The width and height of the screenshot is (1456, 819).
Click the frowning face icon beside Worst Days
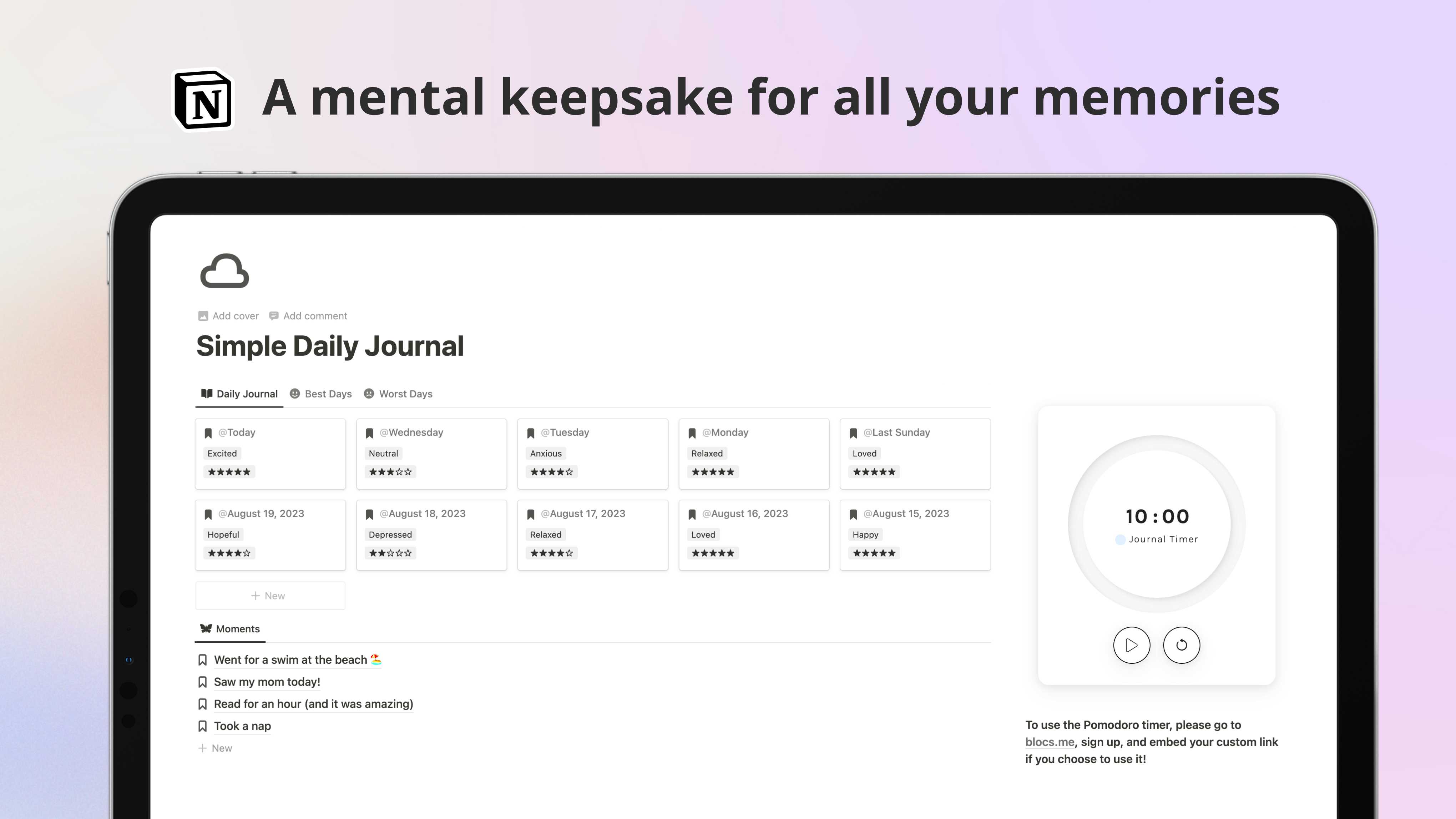pos(369,393)
